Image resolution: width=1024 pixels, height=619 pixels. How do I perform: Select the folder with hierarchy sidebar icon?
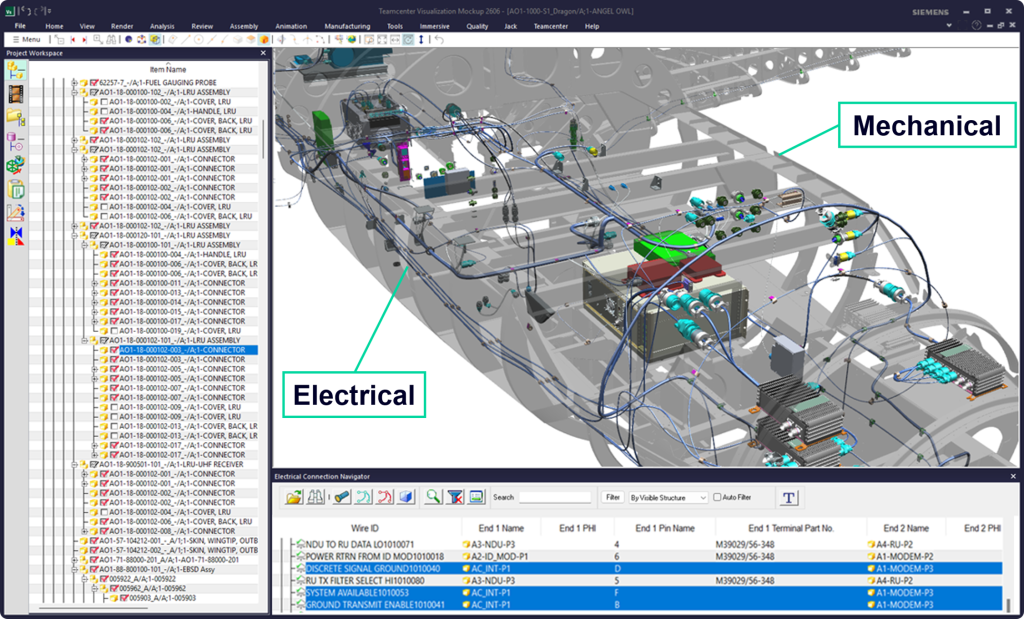point(16,118)
